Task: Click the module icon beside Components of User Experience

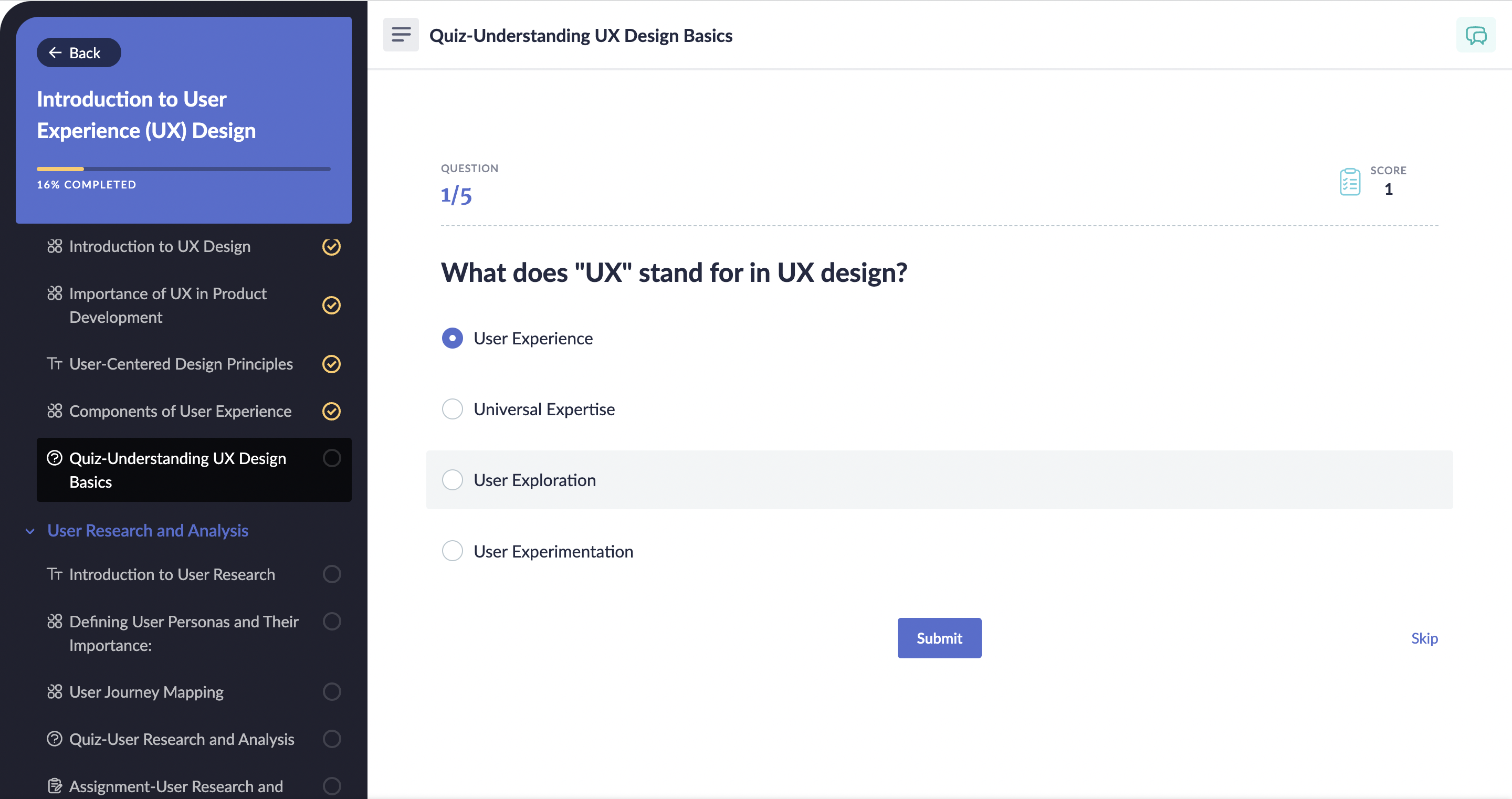Action: [55, 412]
